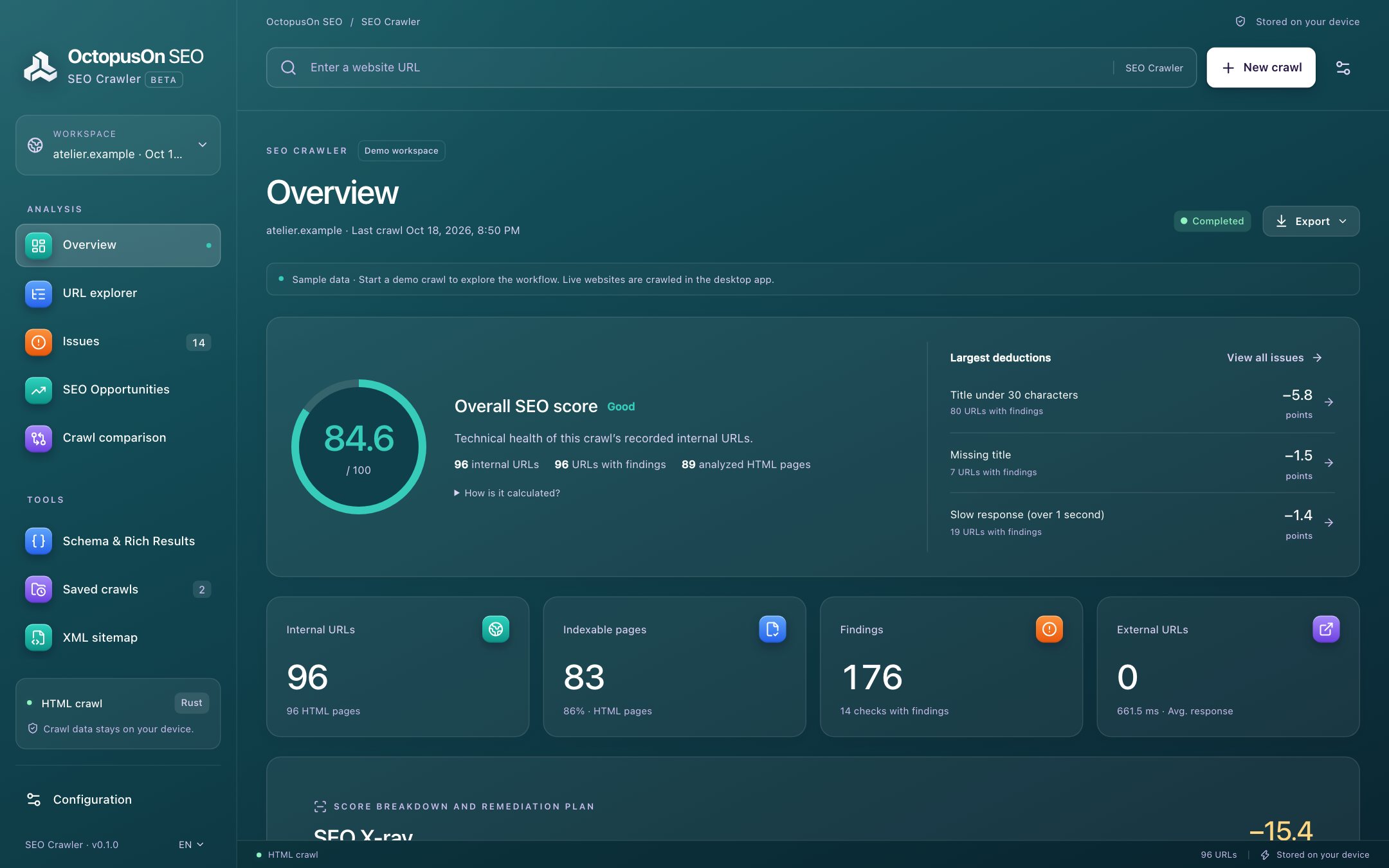
Task: Go to URL explorer
Action: [x=118, y=294]
